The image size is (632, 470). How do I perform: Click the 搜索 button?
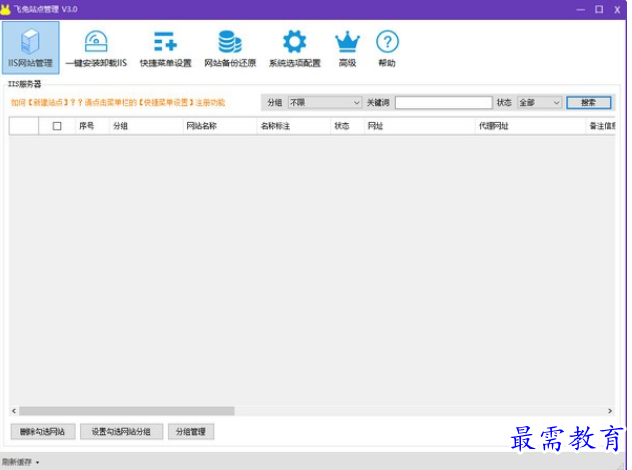[x=588, y=102]
